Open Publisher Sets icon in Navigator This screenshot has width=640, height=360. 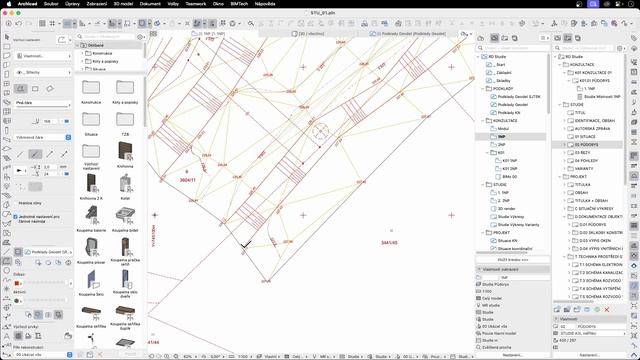(515, 38)
